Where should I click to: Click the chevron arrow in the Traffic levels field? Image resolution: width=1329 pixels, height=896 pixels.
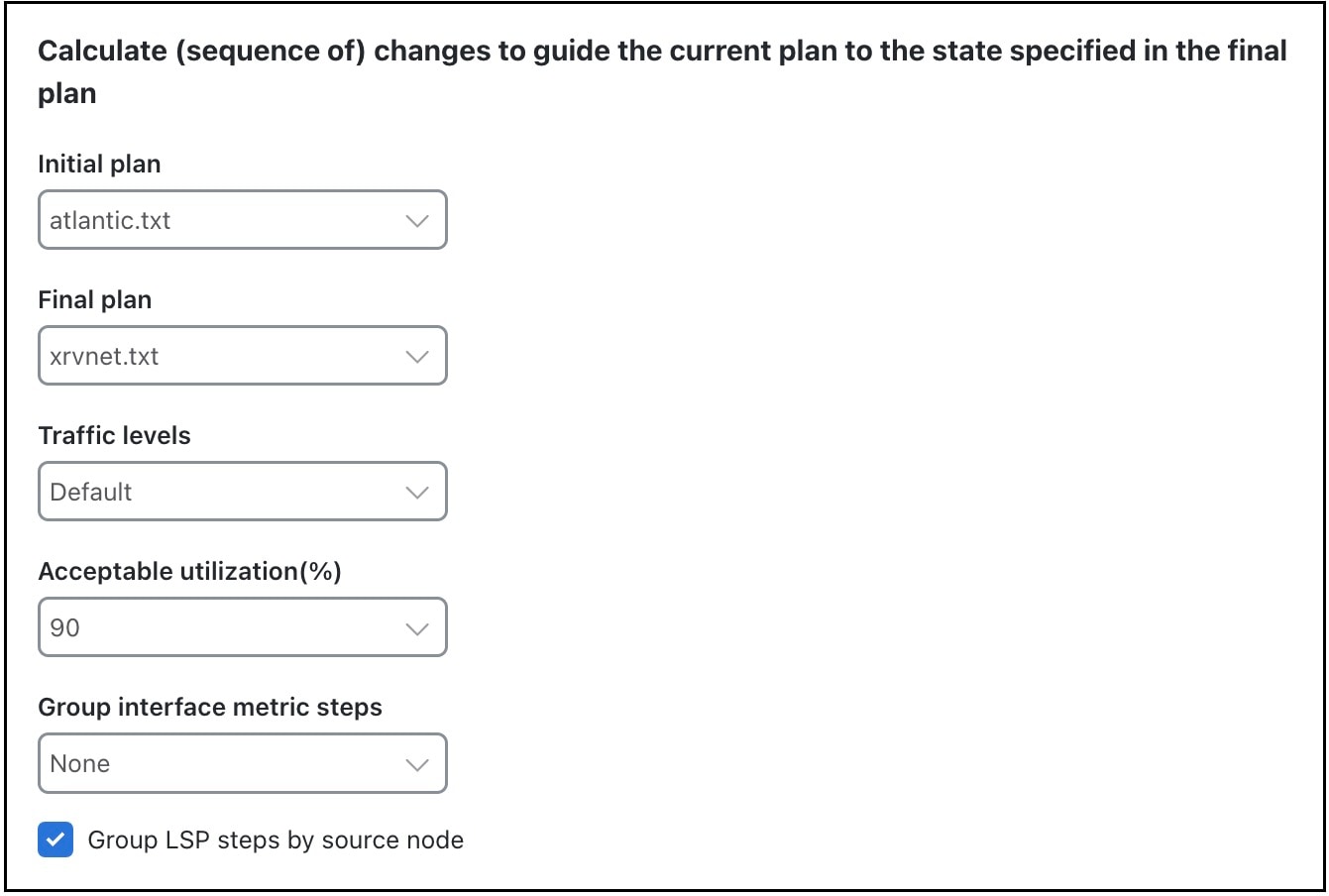[417, 493]
